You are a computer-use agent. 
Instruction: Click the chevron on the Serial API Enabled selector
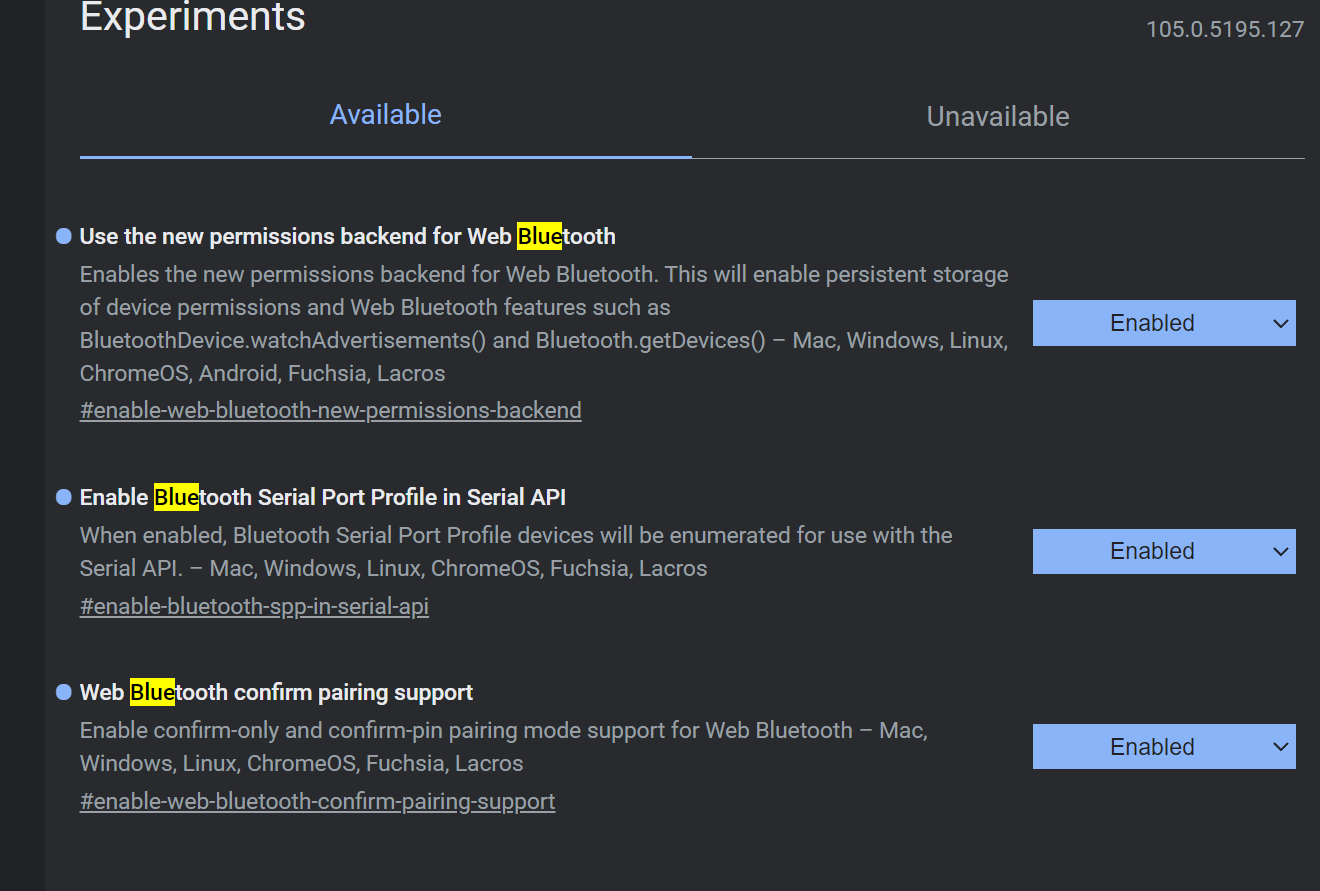click(1282, 551)
